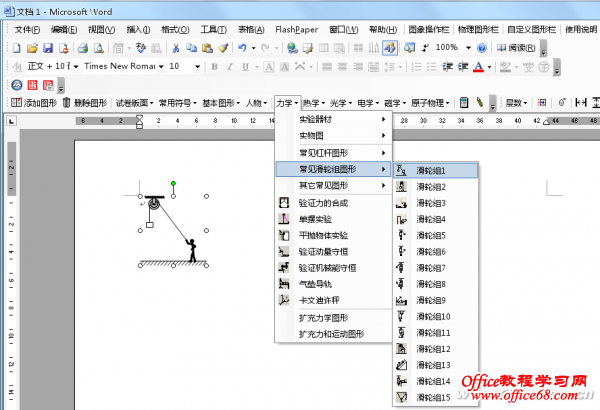The width and height of the screenshot is (600, 410).
Task: Select 卡文迪许秤 menu entry
Action: [x=334, y=300]
